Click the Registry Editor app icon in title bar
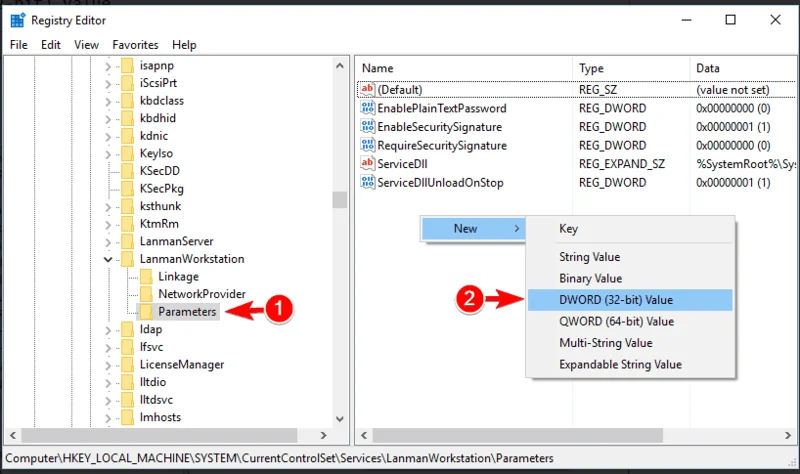Screen dimensions: 800x474 [x=18, y=20]
